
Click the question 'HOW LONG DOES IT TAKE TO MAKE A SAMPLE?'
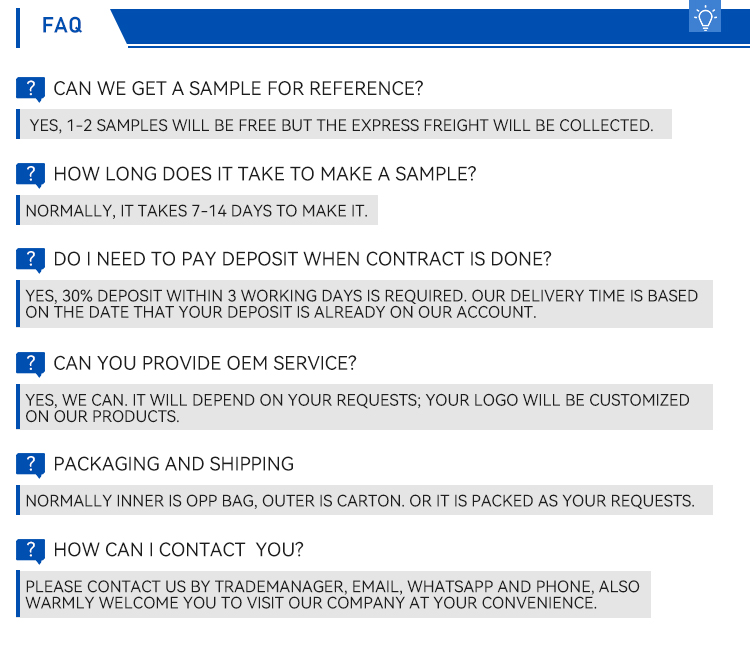point(265,174)
